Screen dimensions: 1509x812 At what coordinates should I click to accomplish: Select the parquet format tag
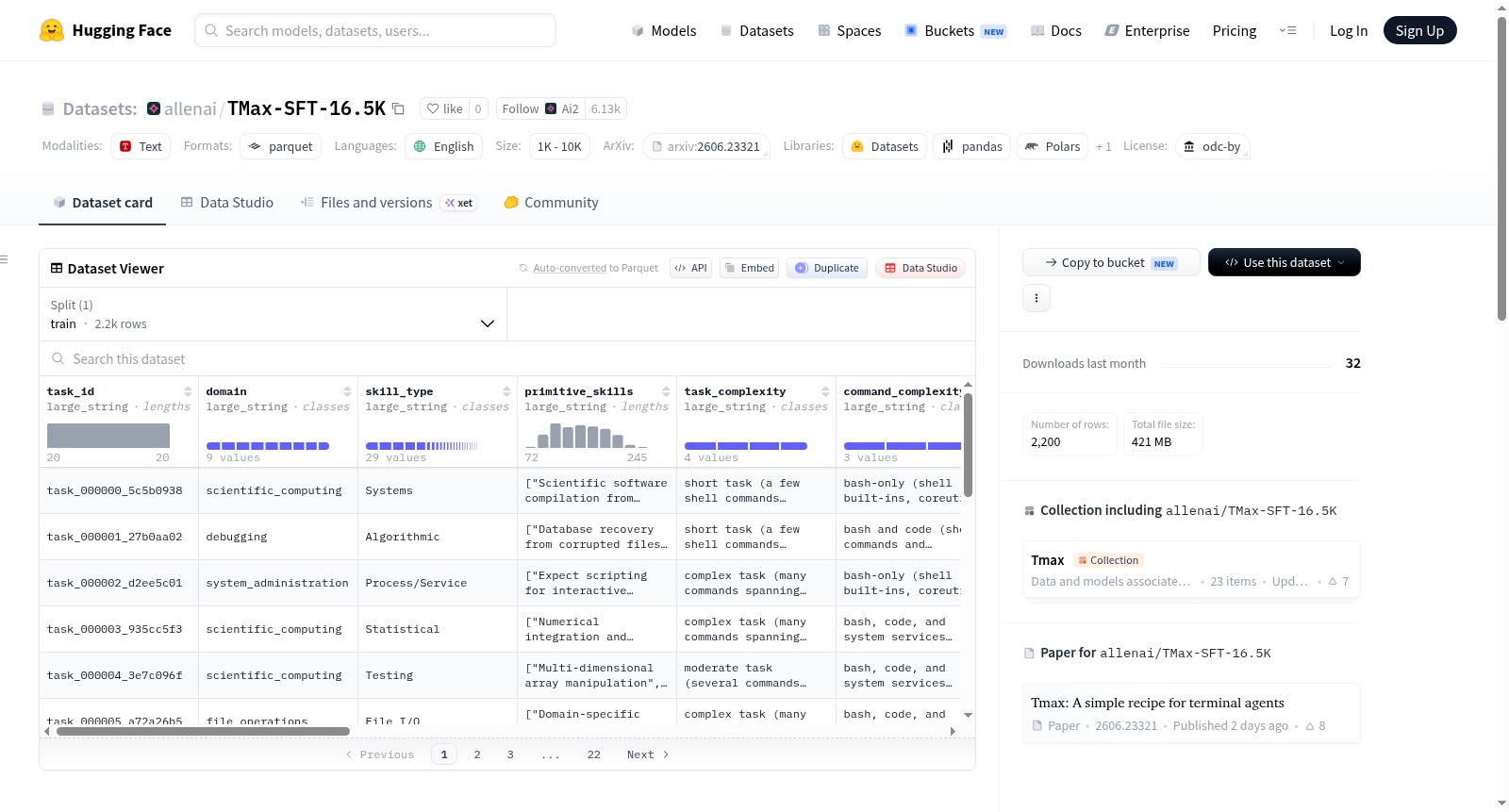tap(280, 146)
